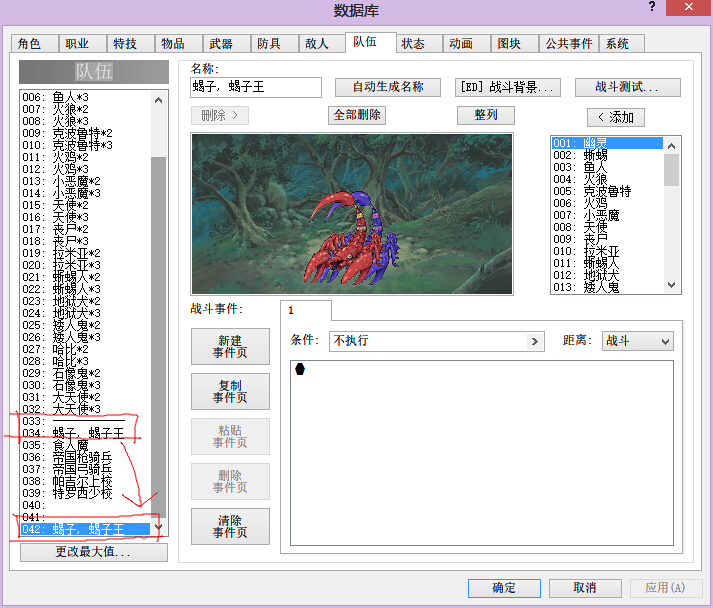Select troop 027: 哈比*2
This screenshot has width=713, height=608.
coord(85,349)
